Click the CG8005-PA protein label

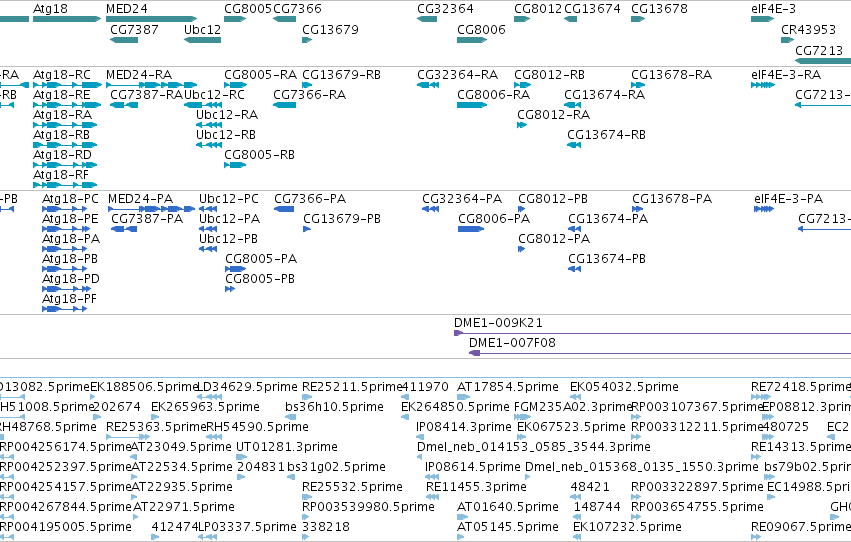click(x=261, y=259)
